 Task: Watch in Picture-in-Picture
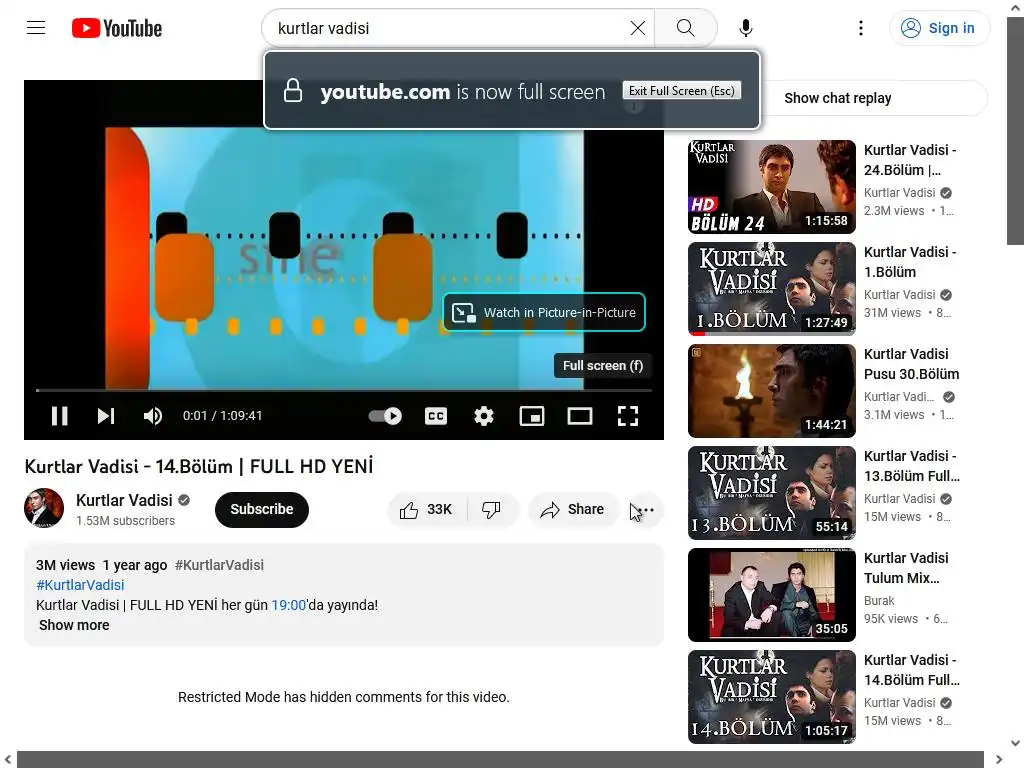[x=544, y=312]
